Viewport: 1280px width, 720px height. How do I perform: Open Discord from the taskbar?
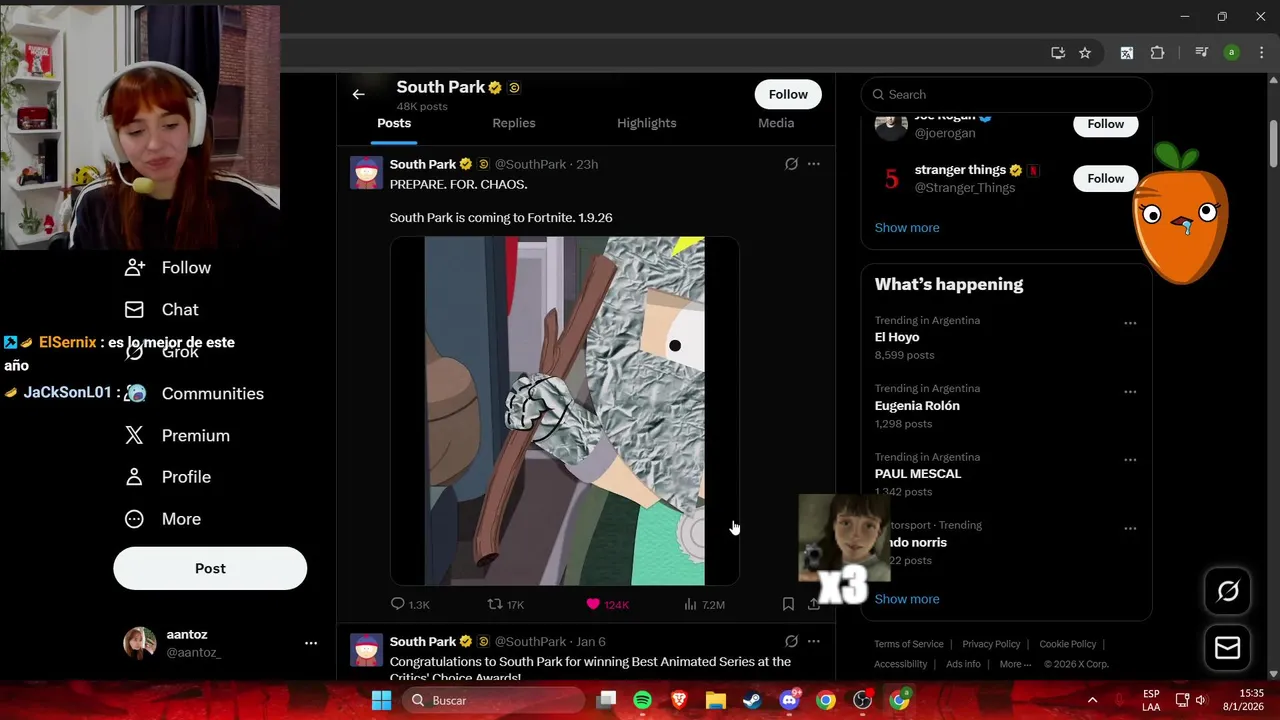pyautogui.click(x=789, y=700)
